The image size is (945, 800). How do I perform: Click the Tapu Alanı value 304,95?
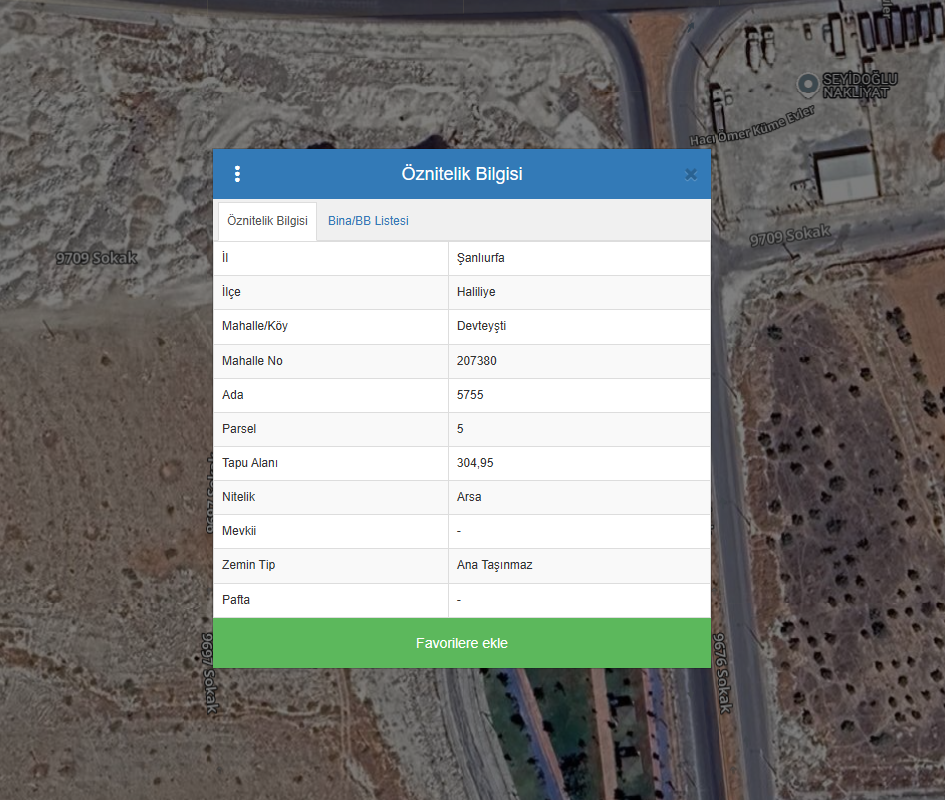coord(475,463)
